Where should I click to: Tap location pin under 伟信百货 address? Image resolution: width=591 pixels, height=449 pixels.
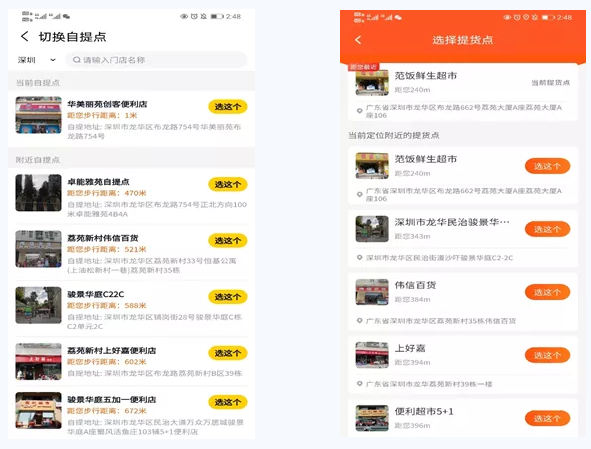(x=360, y=321)
